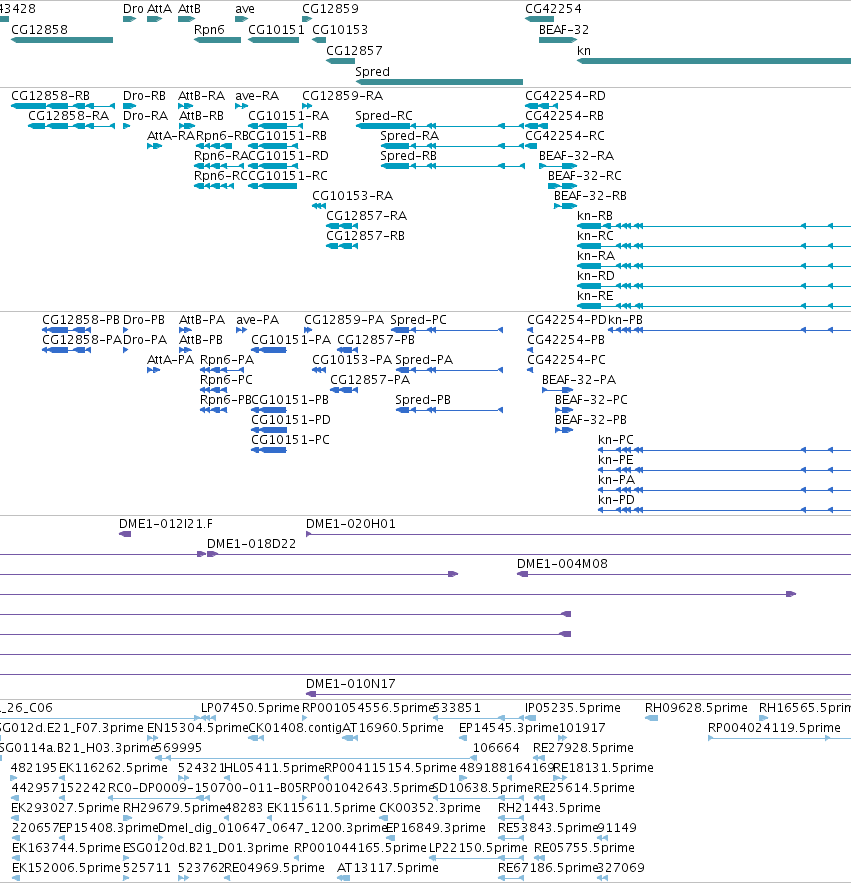Click transcript BEAF-32-RA
851x883 pixels.
point(558,166)
